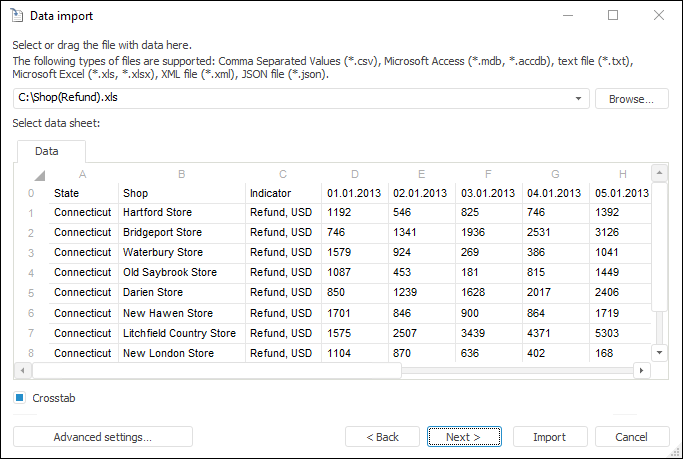Proceed with the Next > button
This screenshot has width=683, height=459.
point(463,437)
